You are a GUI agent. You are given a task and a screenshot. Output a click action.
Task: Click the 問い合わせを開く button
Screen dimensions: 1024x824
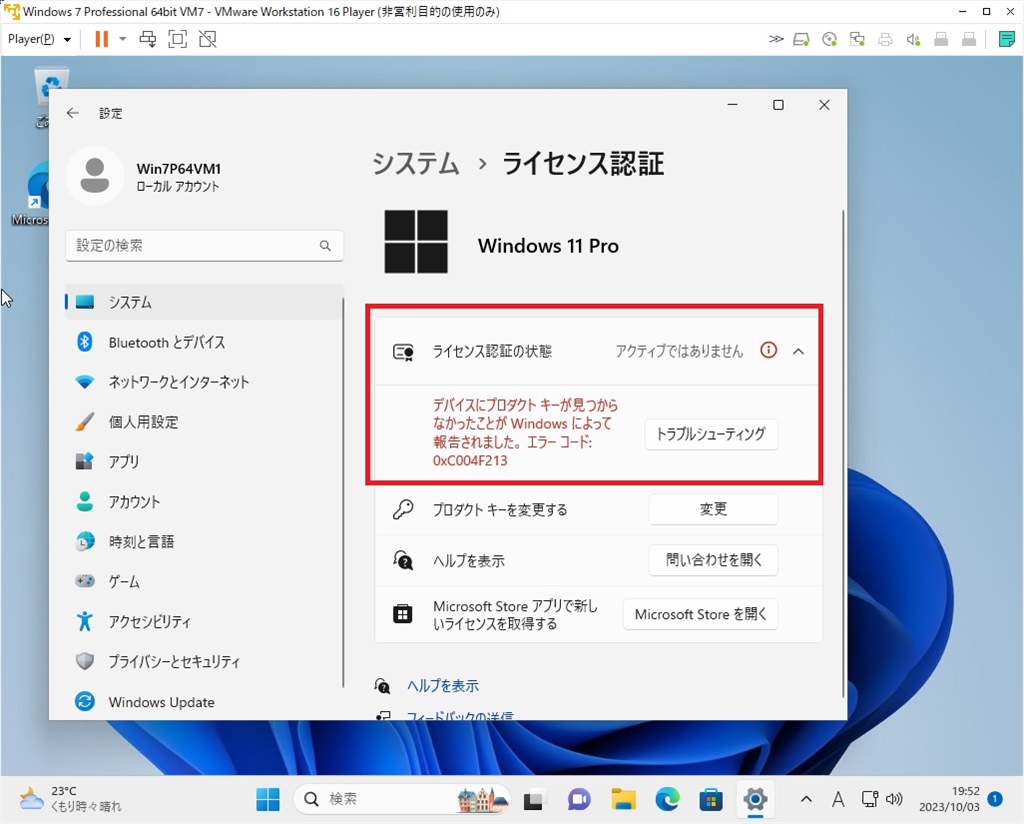pos(713,560)
